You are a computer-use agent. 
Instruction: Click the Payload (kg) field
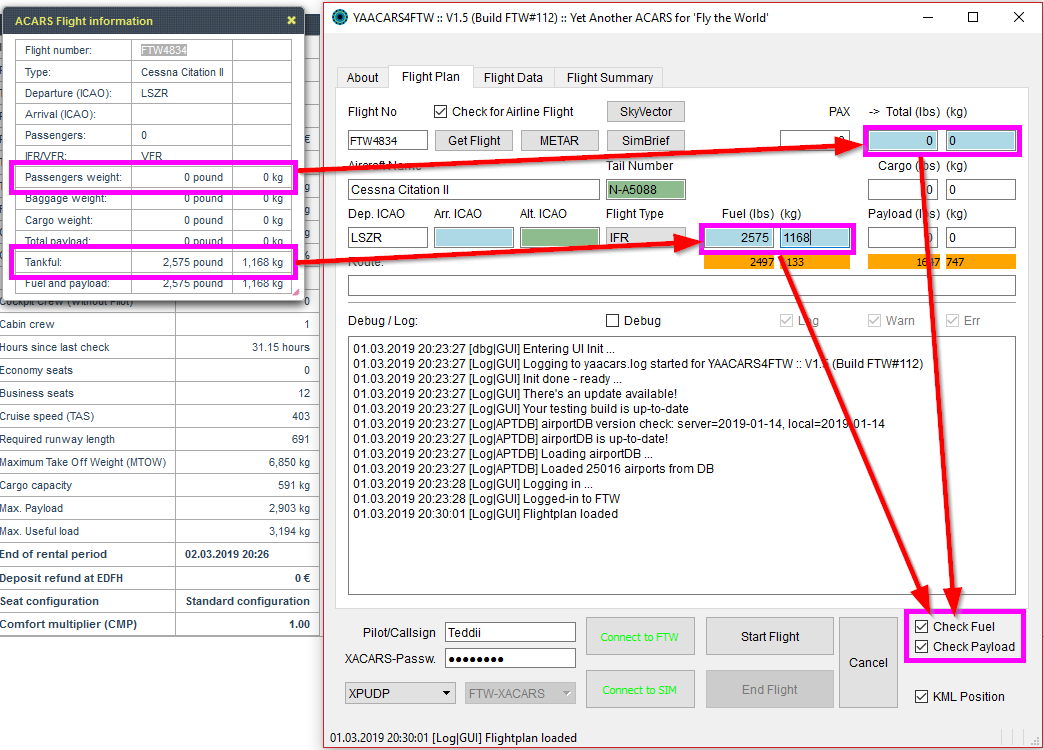pyautogui.click(x=981, y=238)
